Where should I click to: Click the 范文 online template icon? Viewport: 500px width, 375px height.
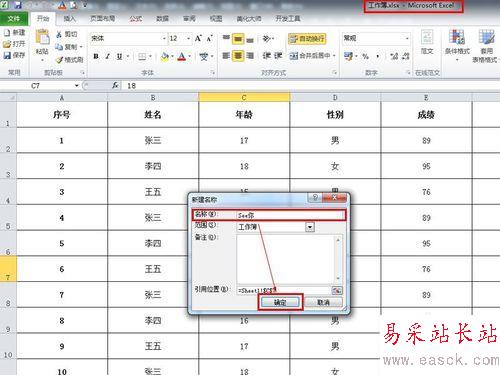[x=427, y=37]
